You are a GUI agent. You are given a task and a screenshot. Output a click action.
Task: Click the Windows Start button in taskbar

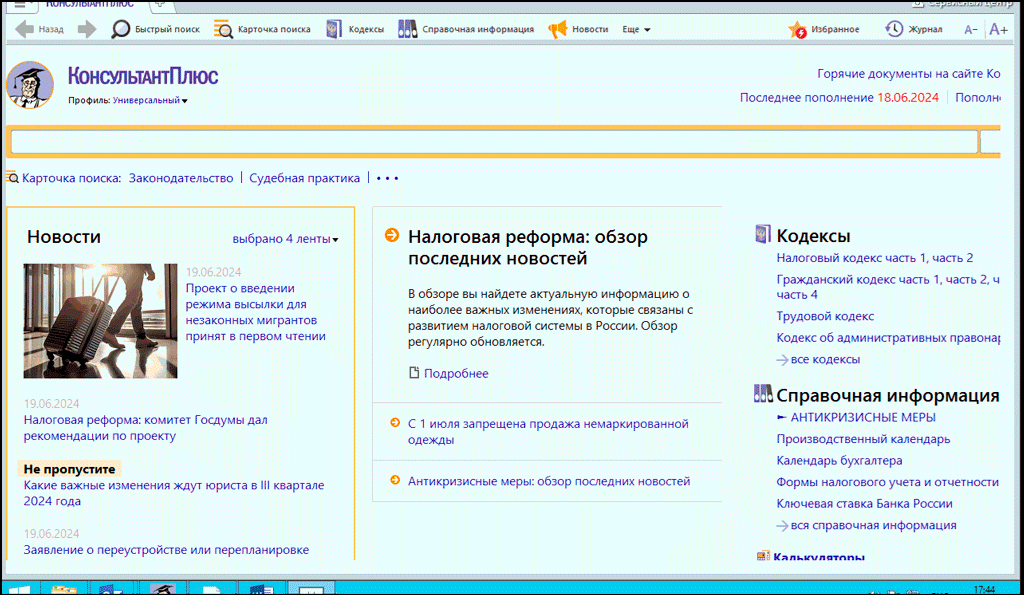20,589
